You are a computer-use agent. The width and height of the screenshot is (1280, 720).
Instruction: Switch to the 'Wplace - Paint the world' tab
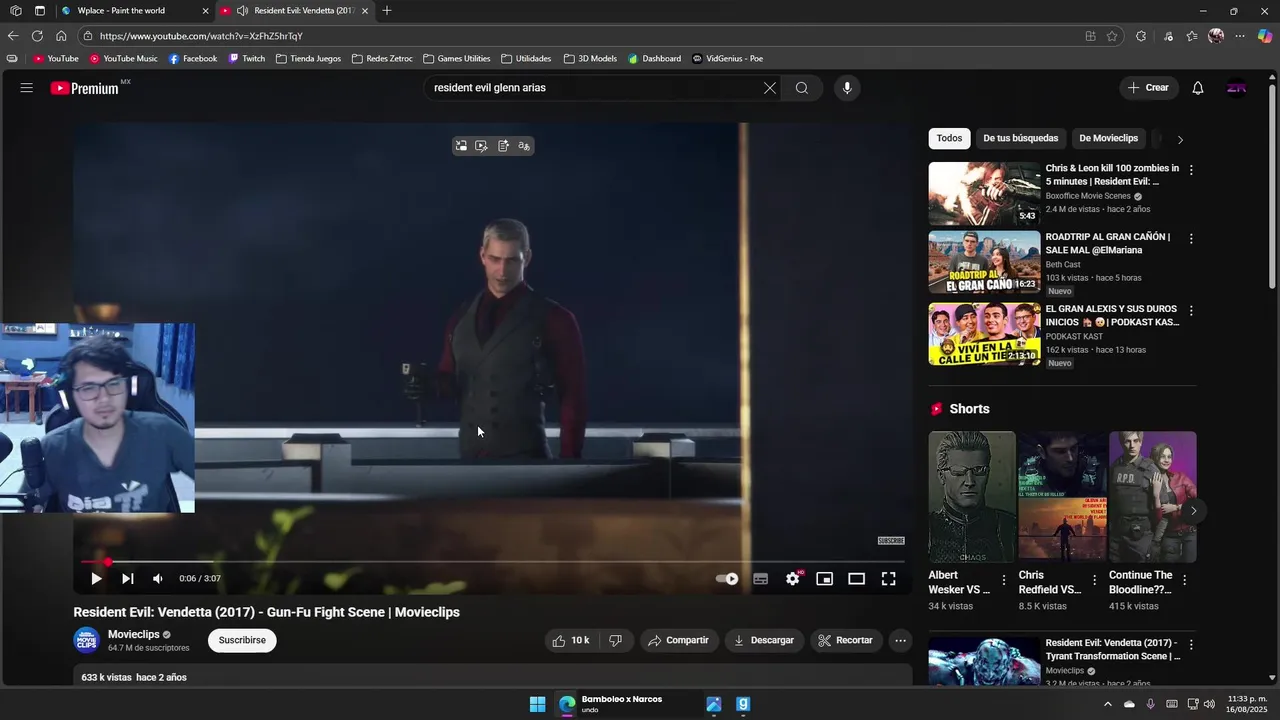point(133,11)
